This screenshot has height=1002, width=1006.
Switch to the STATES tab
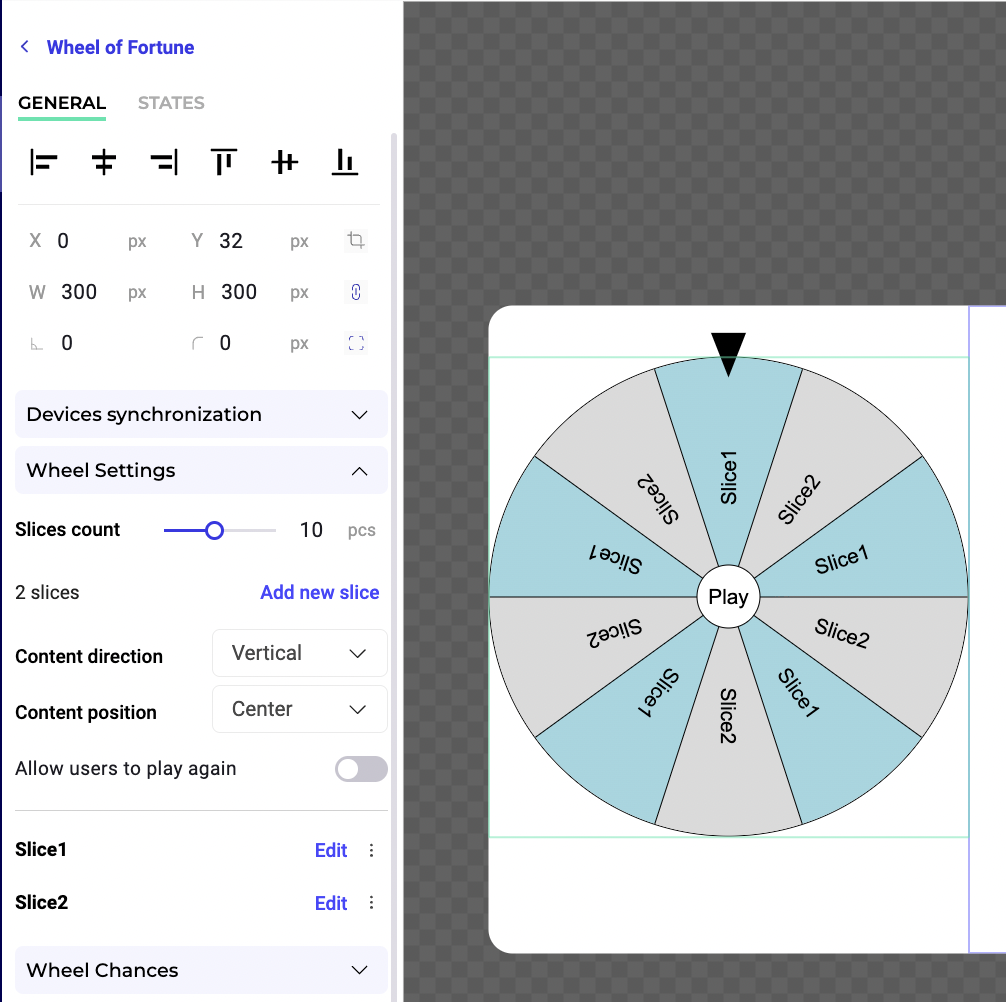[x=171, y=103]
